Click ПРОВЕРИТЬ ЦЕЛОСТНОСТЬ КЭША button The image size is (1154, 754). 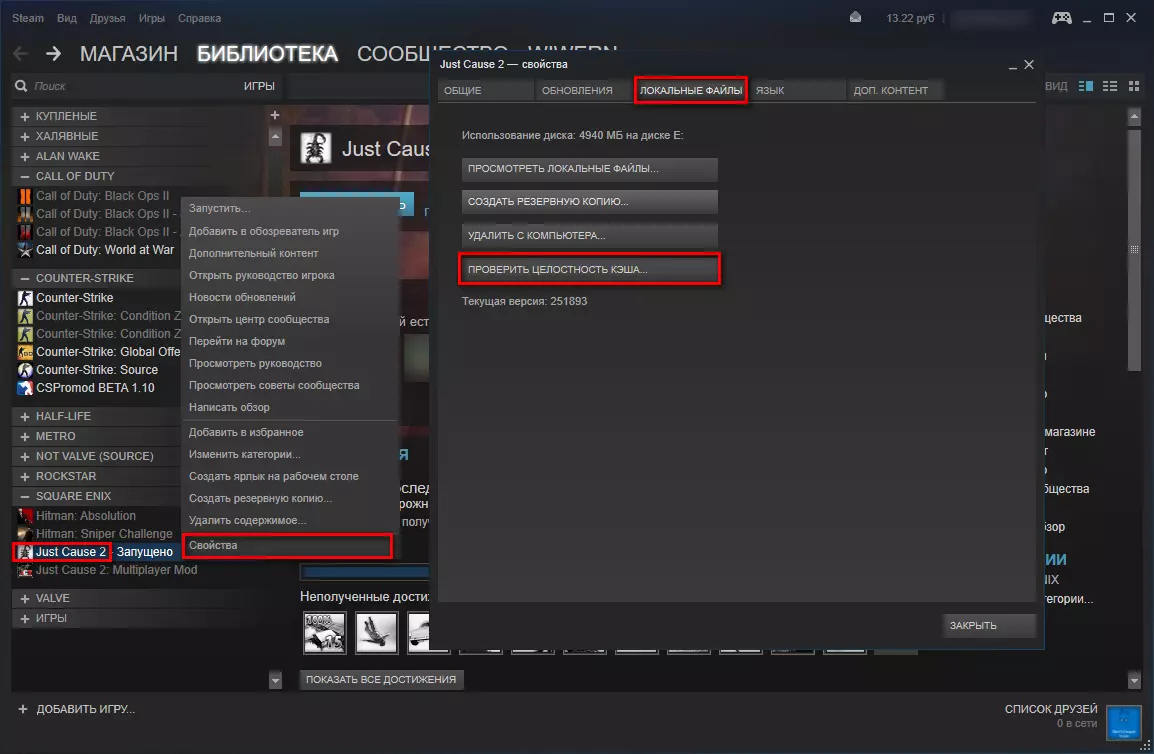tap(590, 269)
